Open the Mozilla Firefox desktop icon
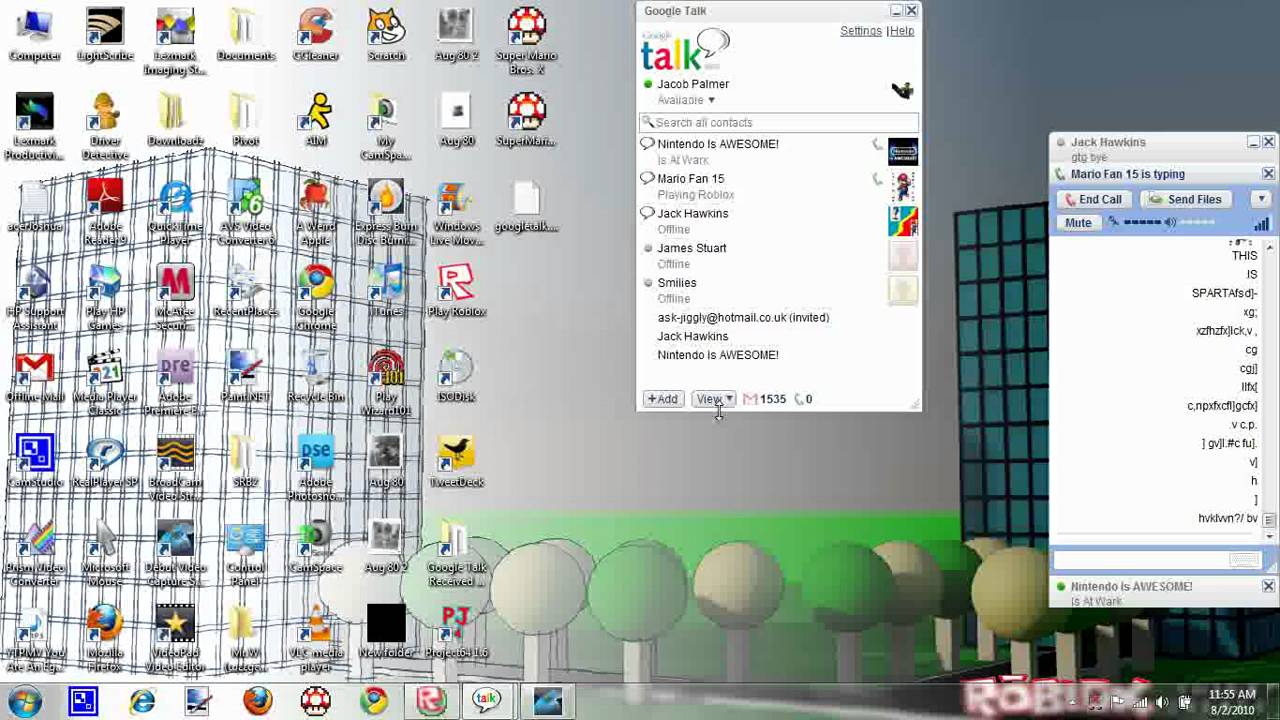This screenshot has height=720, width=1280. click(105, 638)
